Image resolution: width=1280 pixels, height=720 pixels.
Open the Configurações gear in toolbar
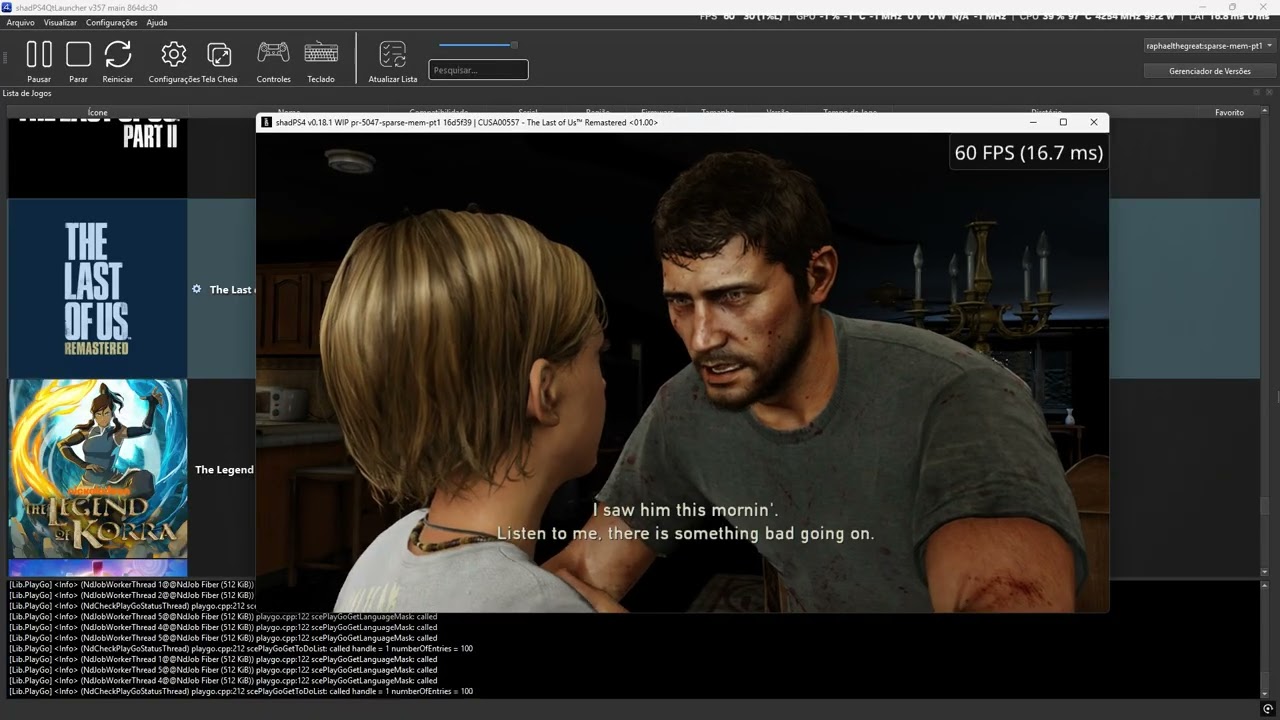[x=174, y=55]
